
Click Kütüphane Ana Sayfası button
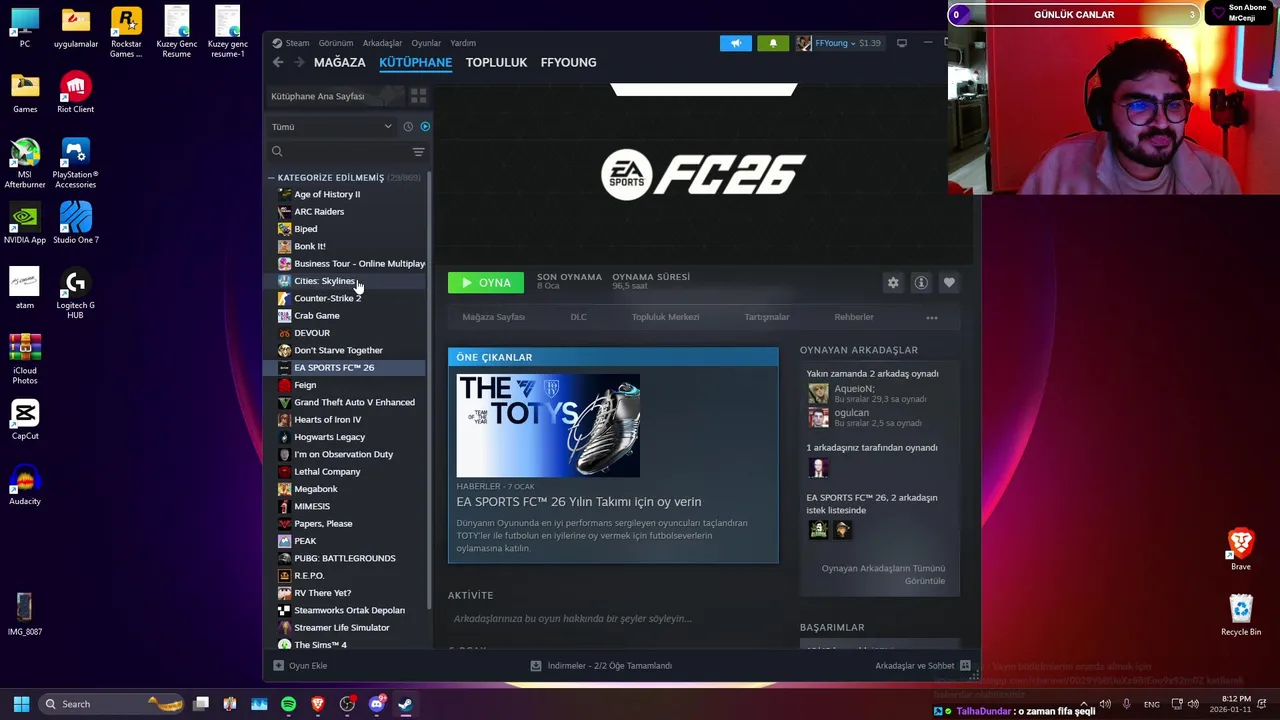coord(335,96)
